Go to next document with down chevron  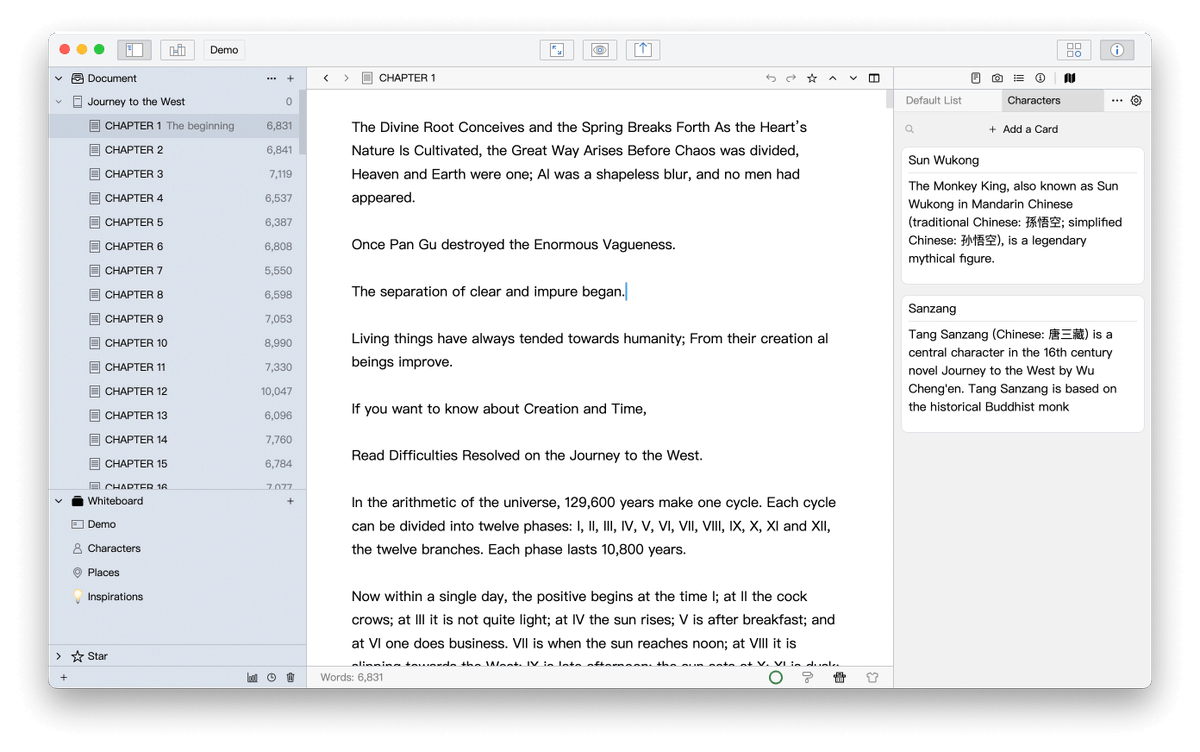(853, 78)
